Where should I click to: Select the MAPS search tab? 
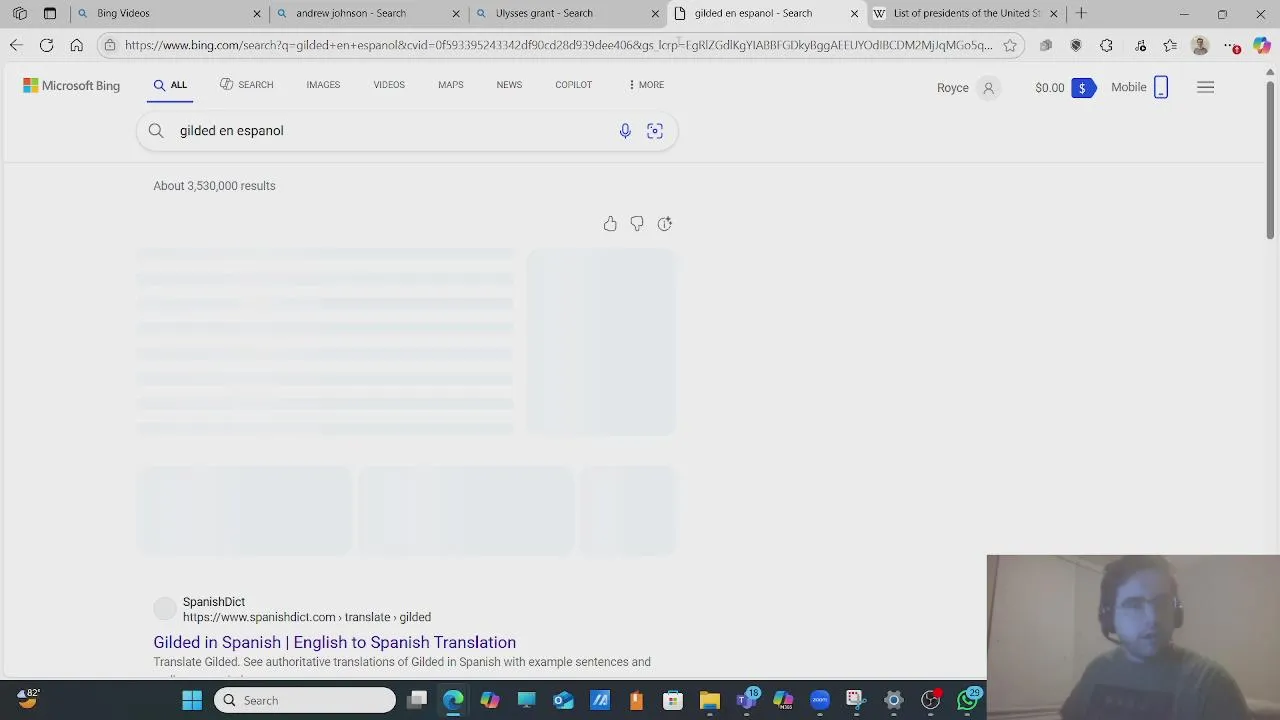[450, 85]
